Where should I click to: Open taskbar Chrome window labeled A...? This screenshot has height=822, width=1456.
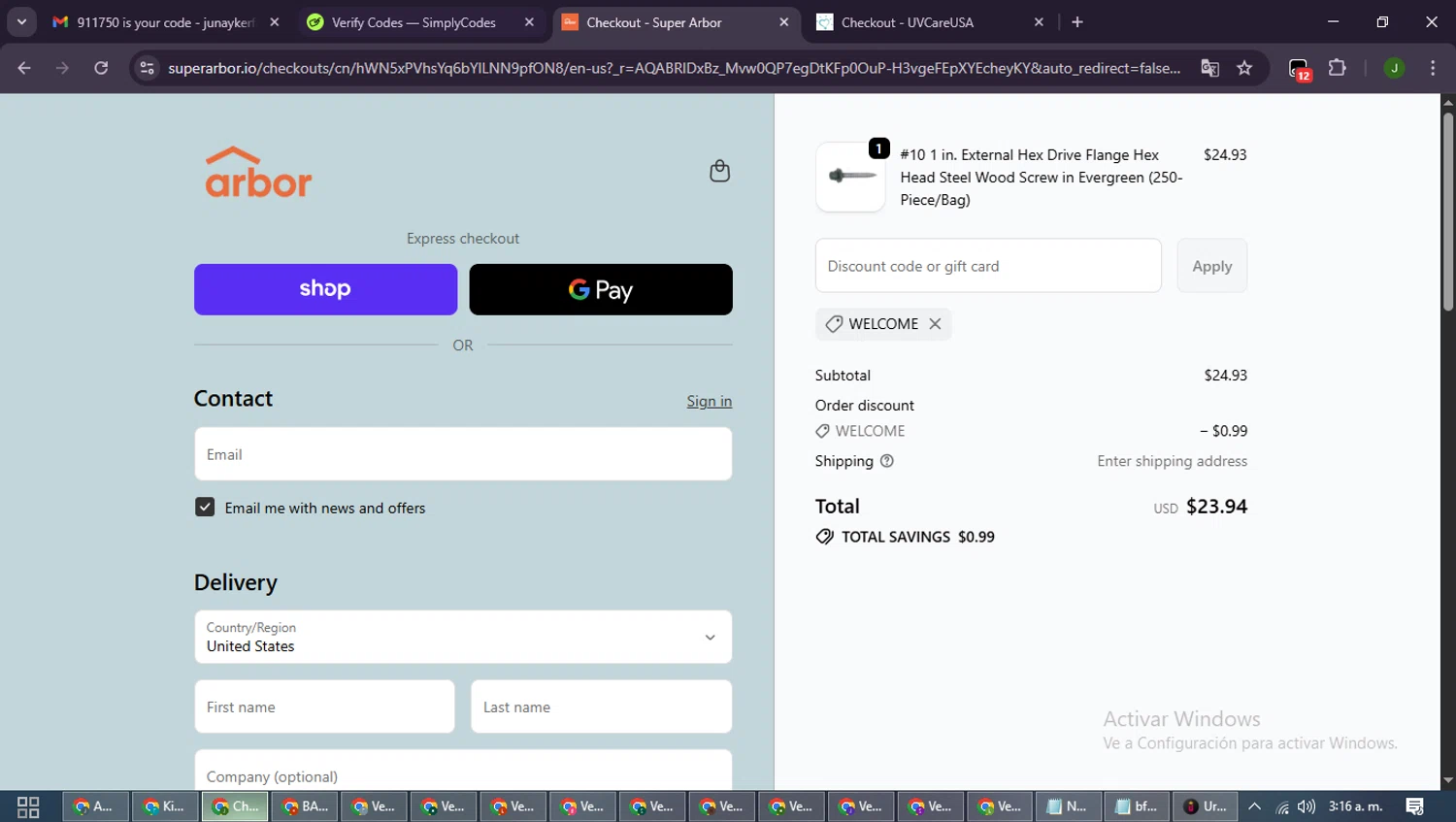click(96, 806)
